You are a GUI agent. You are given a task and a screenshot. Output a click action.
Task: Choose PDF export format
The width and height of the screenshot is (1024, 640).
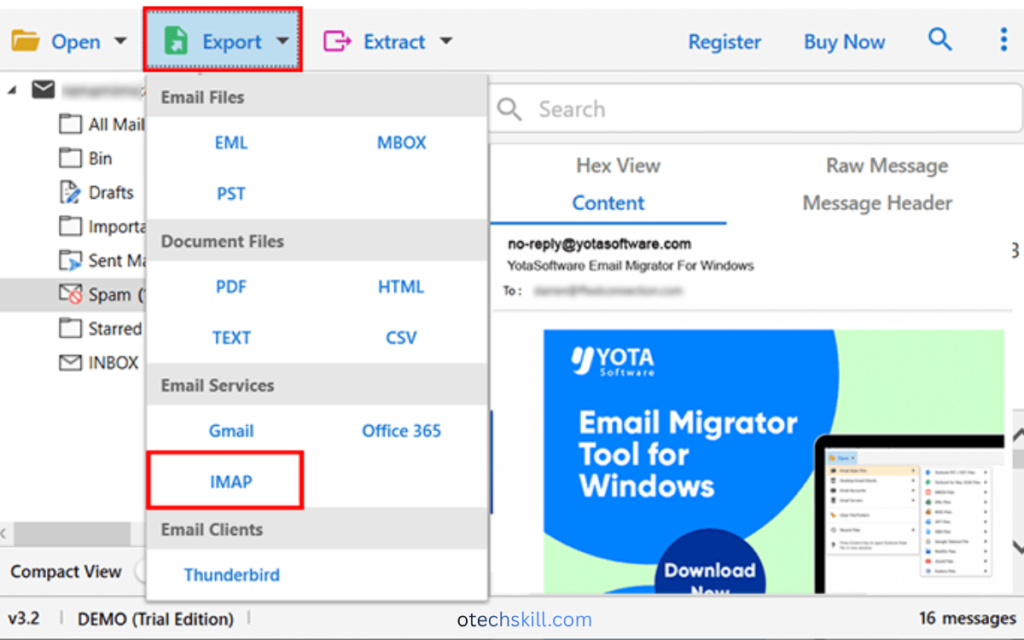coord(231,287)
